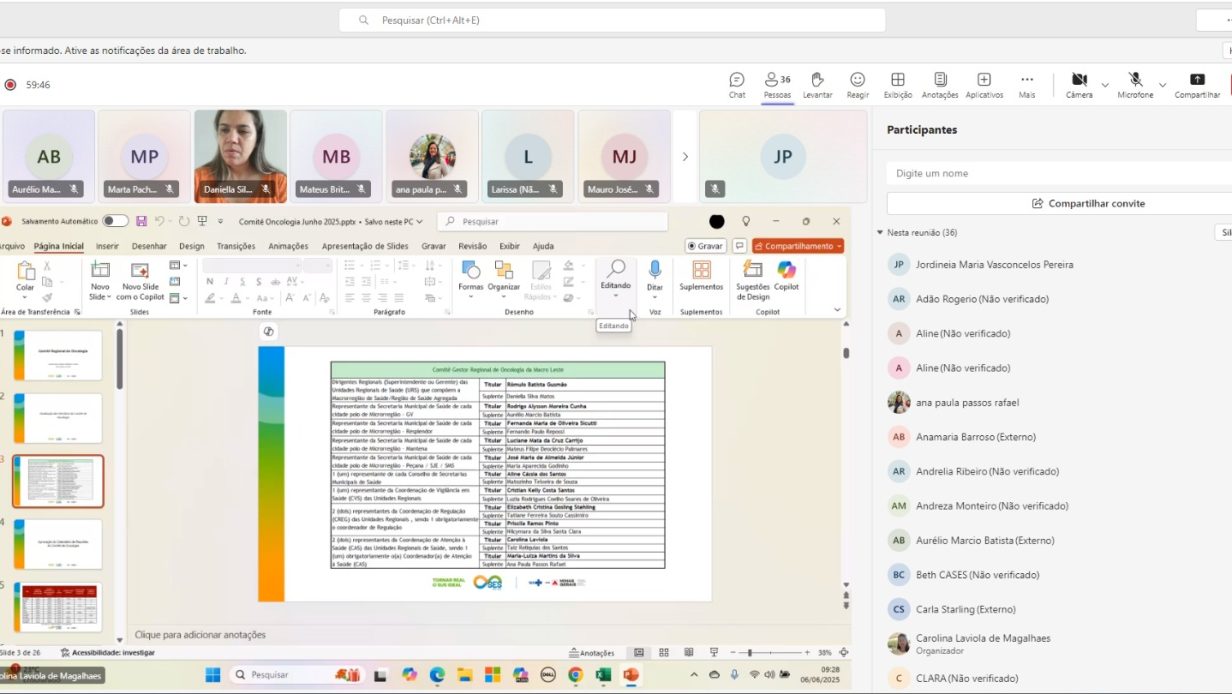Adjust the PowerPoint zoom slider
The image size is (1232, 694).
pos(750,653)
